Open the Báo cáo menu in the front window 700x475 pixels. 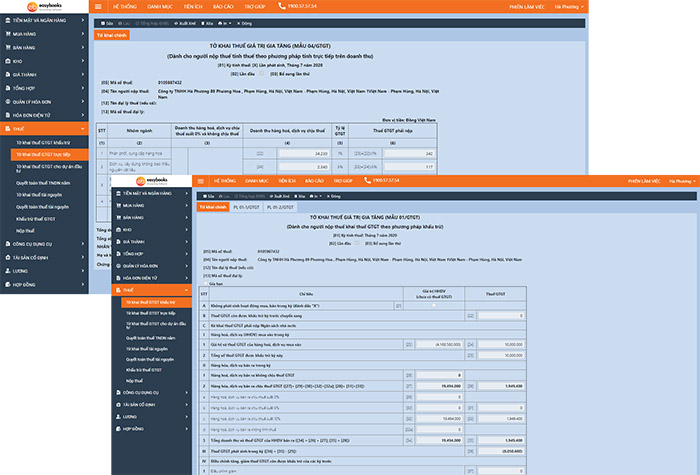(x=314, y=181)
